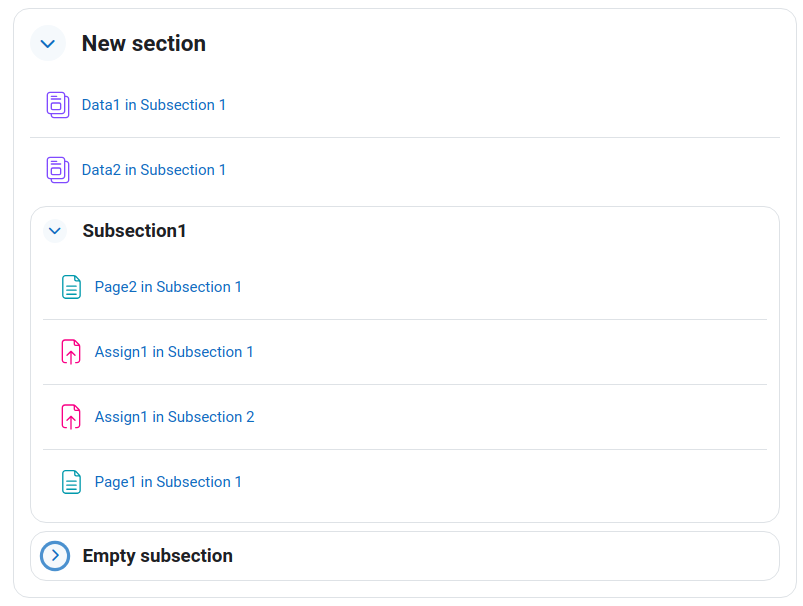Click the Empty subsection heading title
803x606 pixels.
[158, 556]
